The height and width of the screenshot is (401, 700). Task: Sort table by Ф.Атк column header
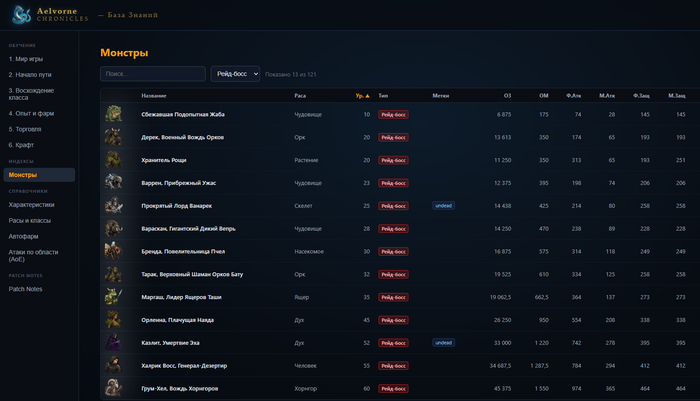(x=574, y=96)
